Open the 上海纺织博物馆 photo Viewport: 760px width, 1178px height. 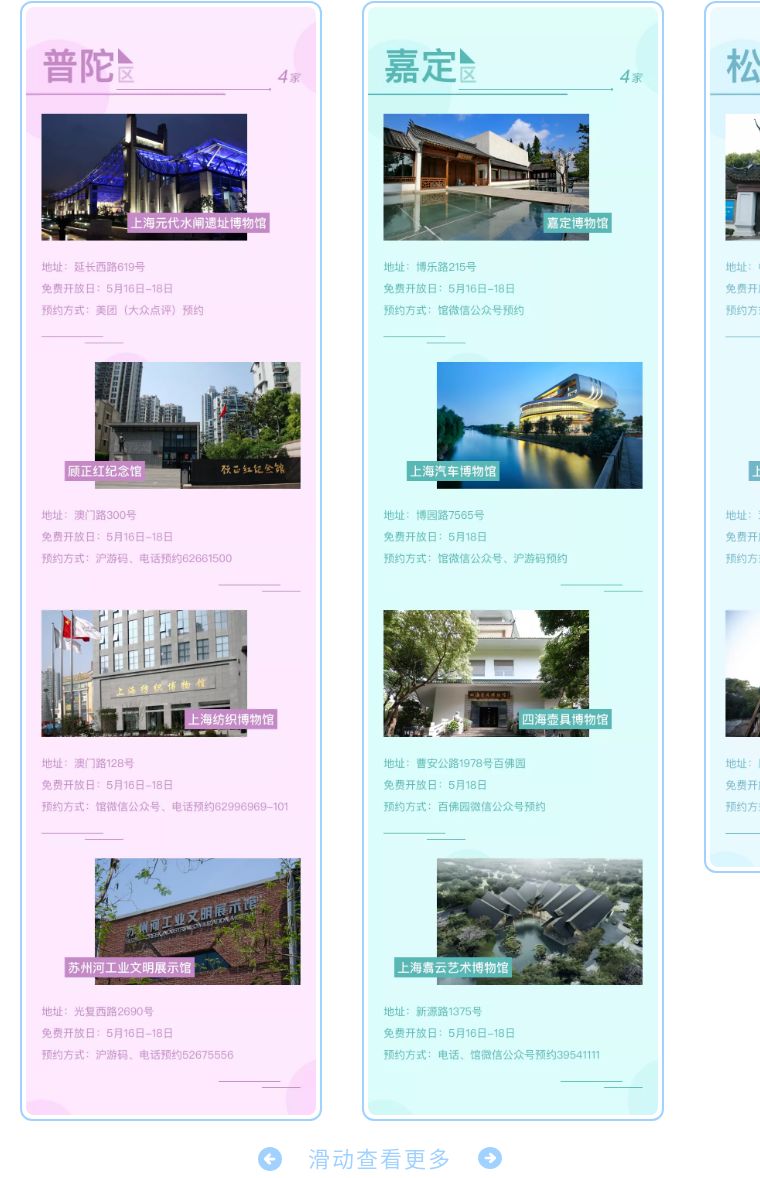(144, 673)
